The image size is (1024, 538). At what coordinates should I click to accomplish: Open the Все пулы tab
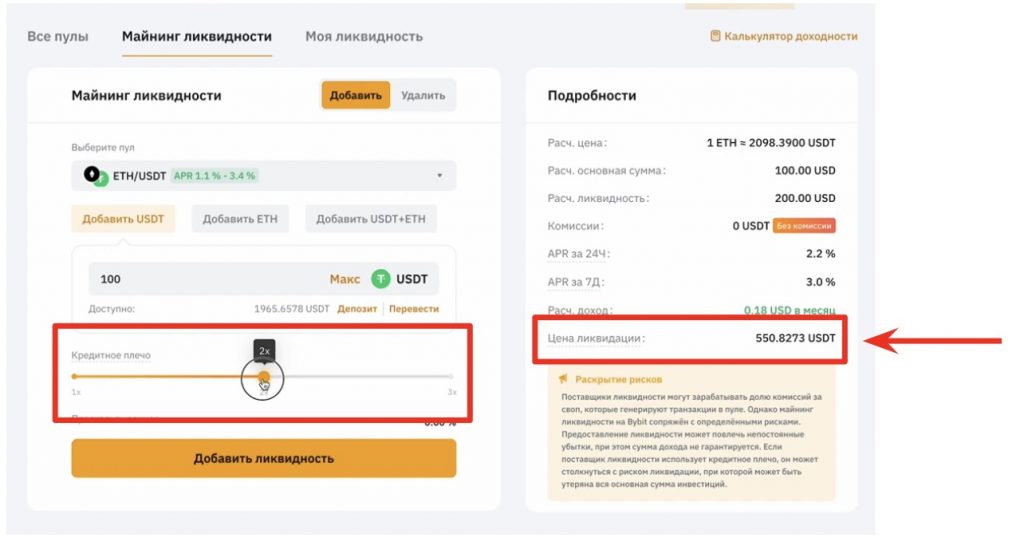pyautogui.click(x=58, y=37)
